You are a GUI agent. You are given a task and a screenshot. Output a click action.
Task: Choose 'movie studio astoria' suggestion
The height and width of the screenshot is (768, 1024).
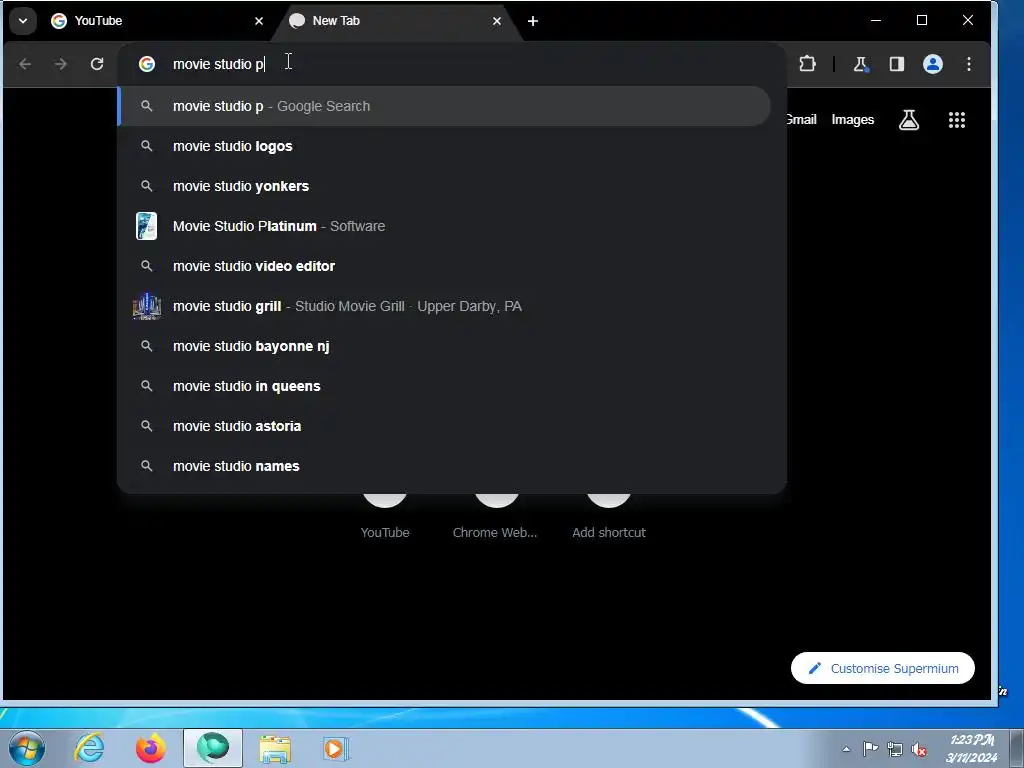pos(444,426)
